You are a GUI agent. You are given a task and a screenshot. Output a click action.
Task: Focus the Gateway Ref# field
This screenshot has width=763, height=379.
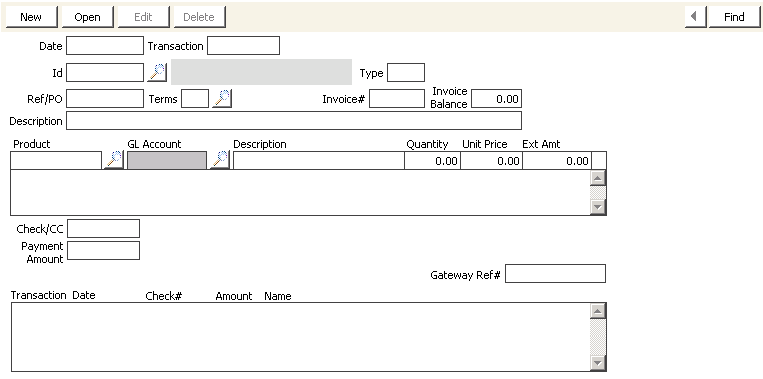click(x=555, y=273)
